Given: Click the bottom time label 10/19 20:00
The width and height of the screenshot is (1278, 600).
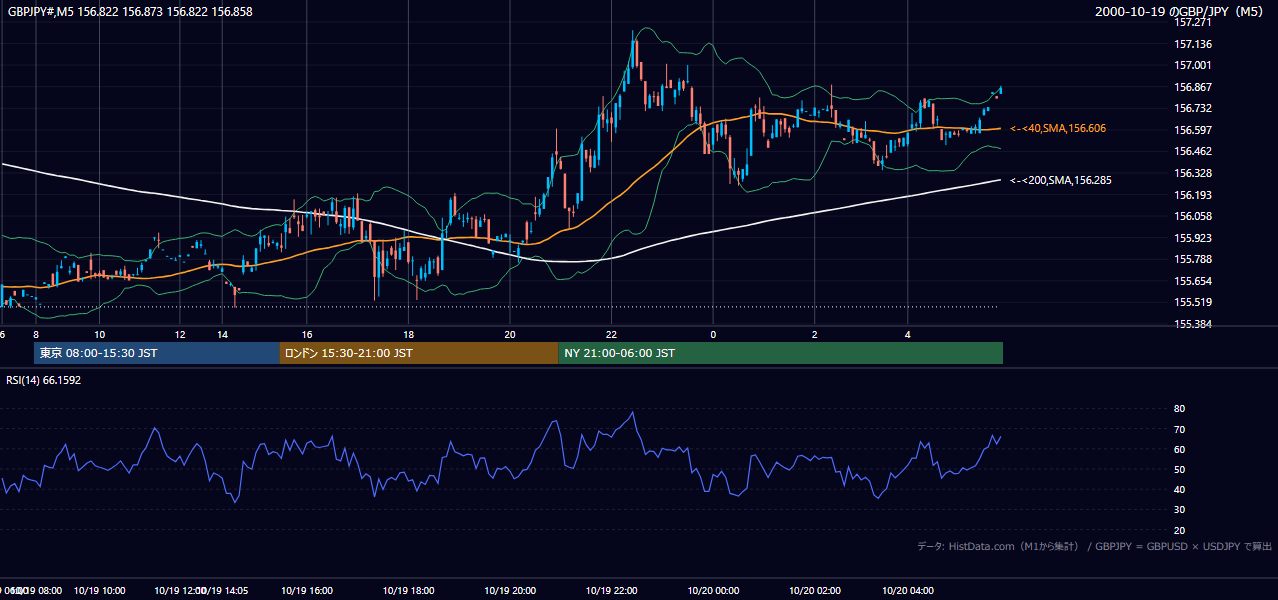Looking at the screenshot, I should coord(510,590).
